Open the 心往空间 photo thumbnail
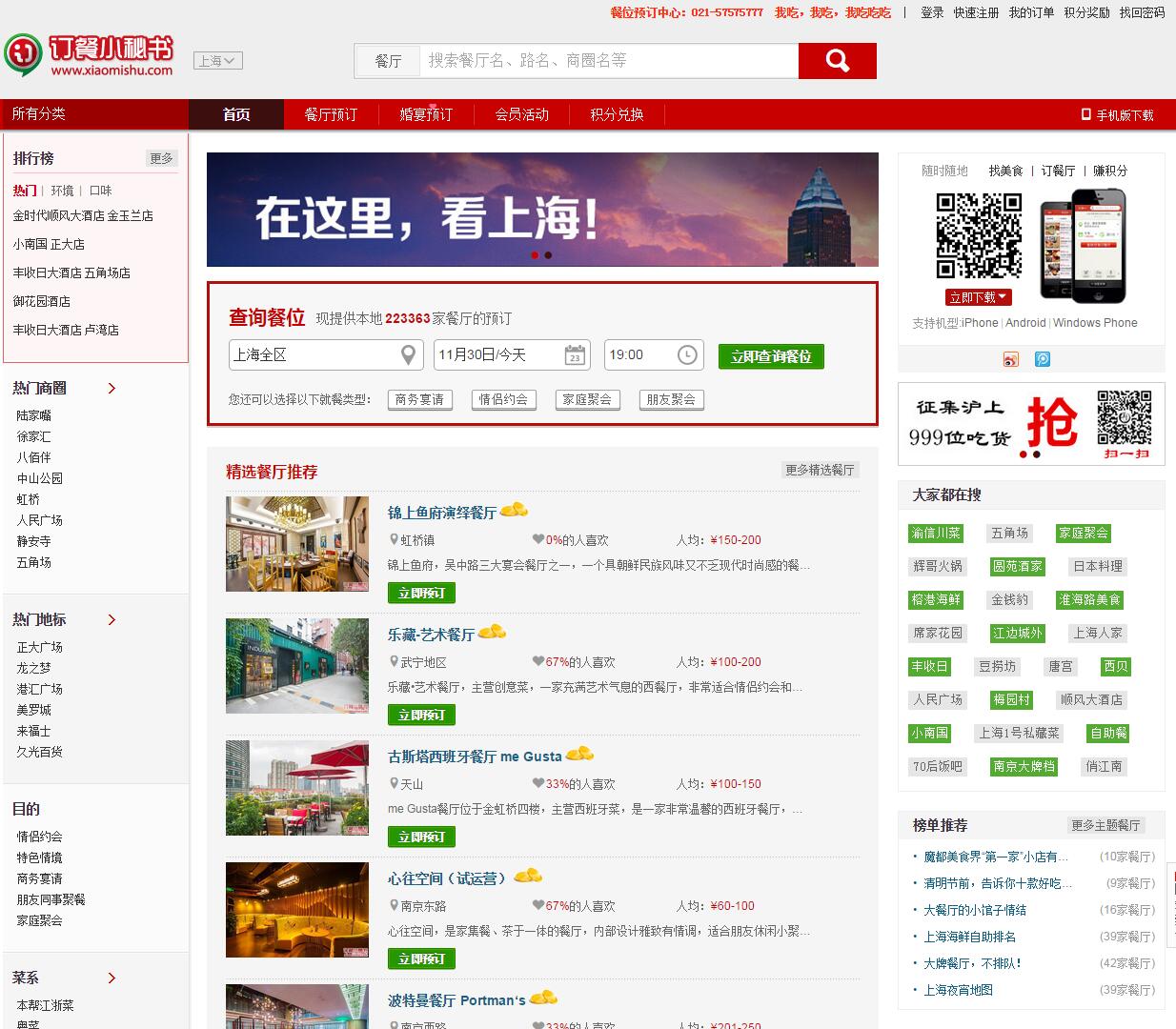 (297, 910)
